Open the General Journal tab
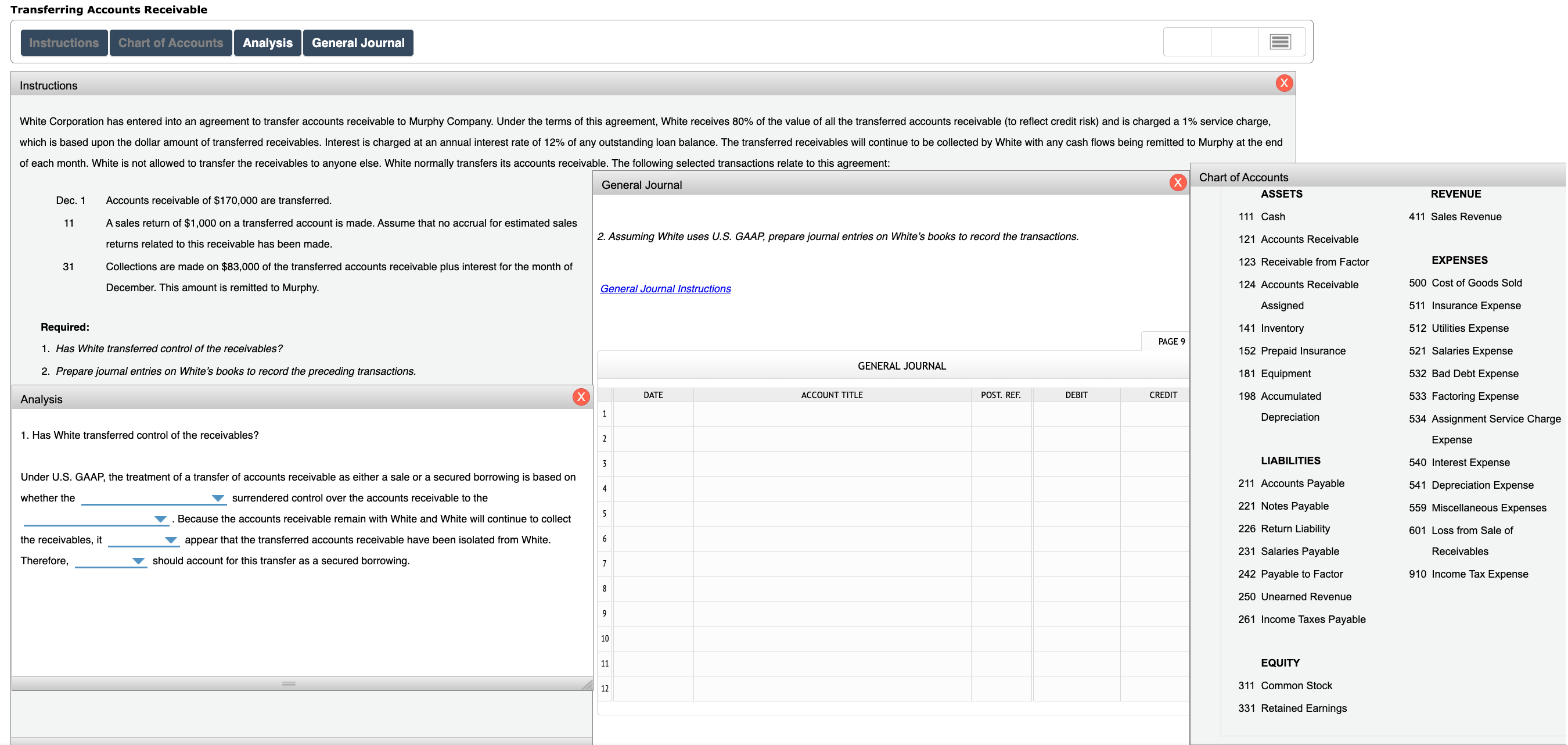1568x745 pixels. 358,42
